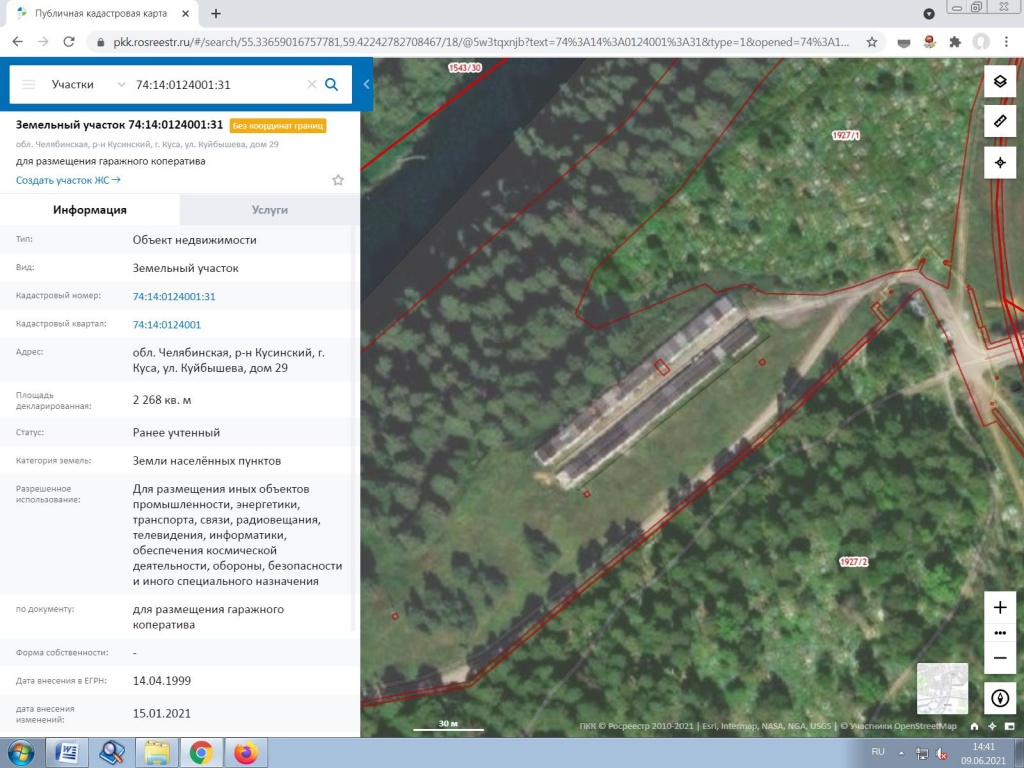Click parcel label 1927/2 on map
This screenshot has height=768, width=1024.
coord(853,562)
